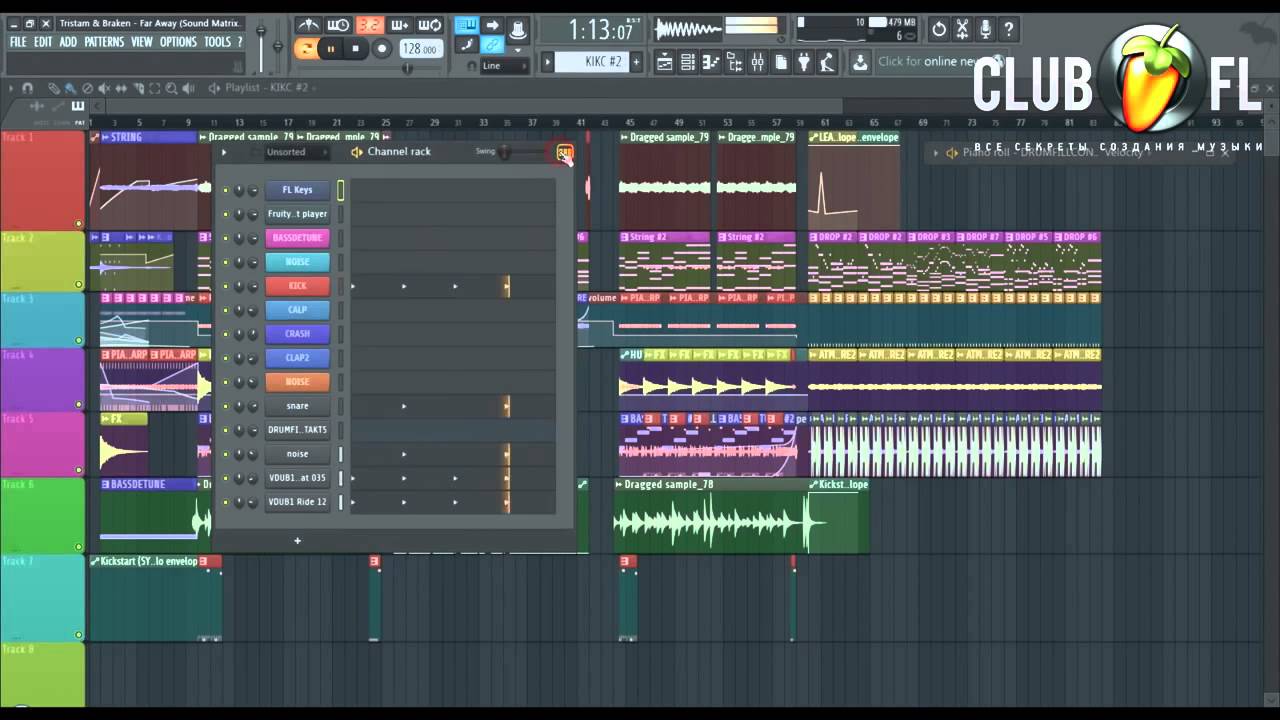Screen dimensions: 1280x720
Task: Select the playlist playback speaker tool
Action: tap(188, 88)
